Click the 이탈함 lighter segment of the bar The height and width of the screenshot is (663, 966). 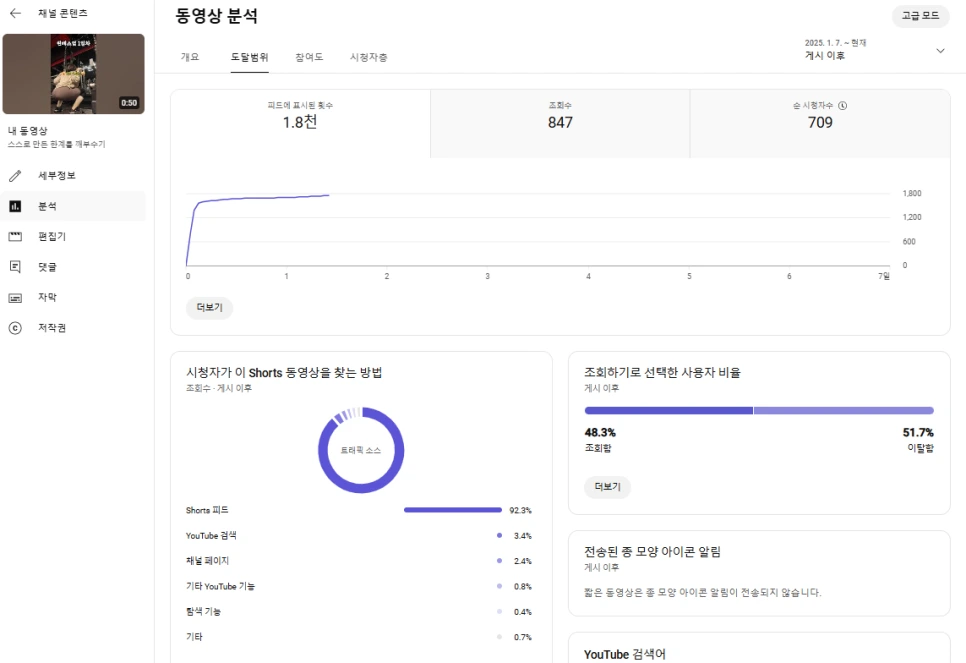(x=843, y=410)
